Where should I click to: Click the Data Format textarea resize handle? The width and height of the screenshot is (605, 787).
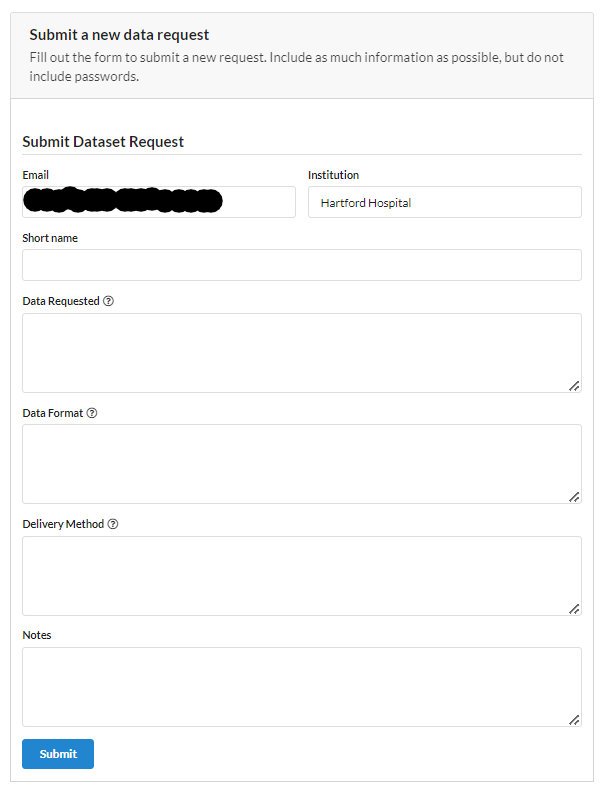pos(574,496)
